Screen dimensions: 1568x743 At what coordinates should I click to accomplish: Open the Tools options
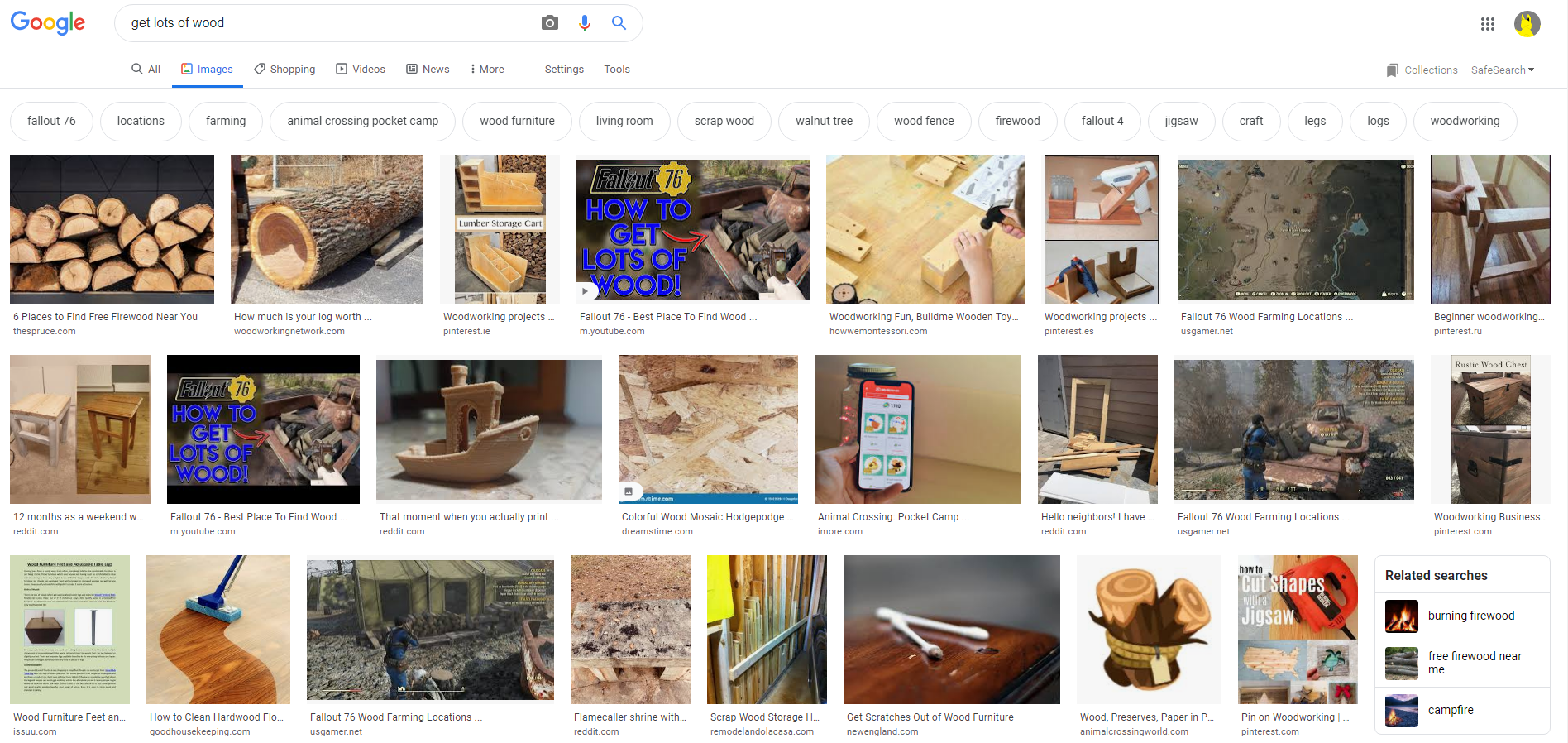pyautogui.click(x=617, y=70)
